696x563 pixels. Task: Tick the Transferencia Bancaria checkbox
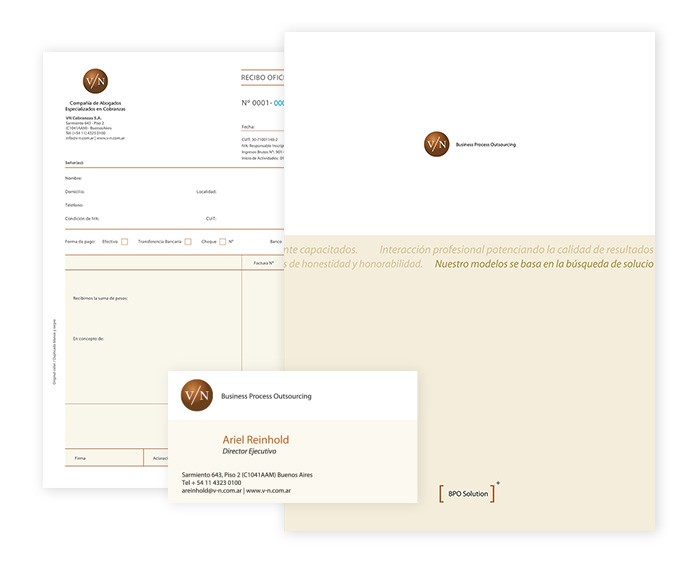click(x=188, y=242)
